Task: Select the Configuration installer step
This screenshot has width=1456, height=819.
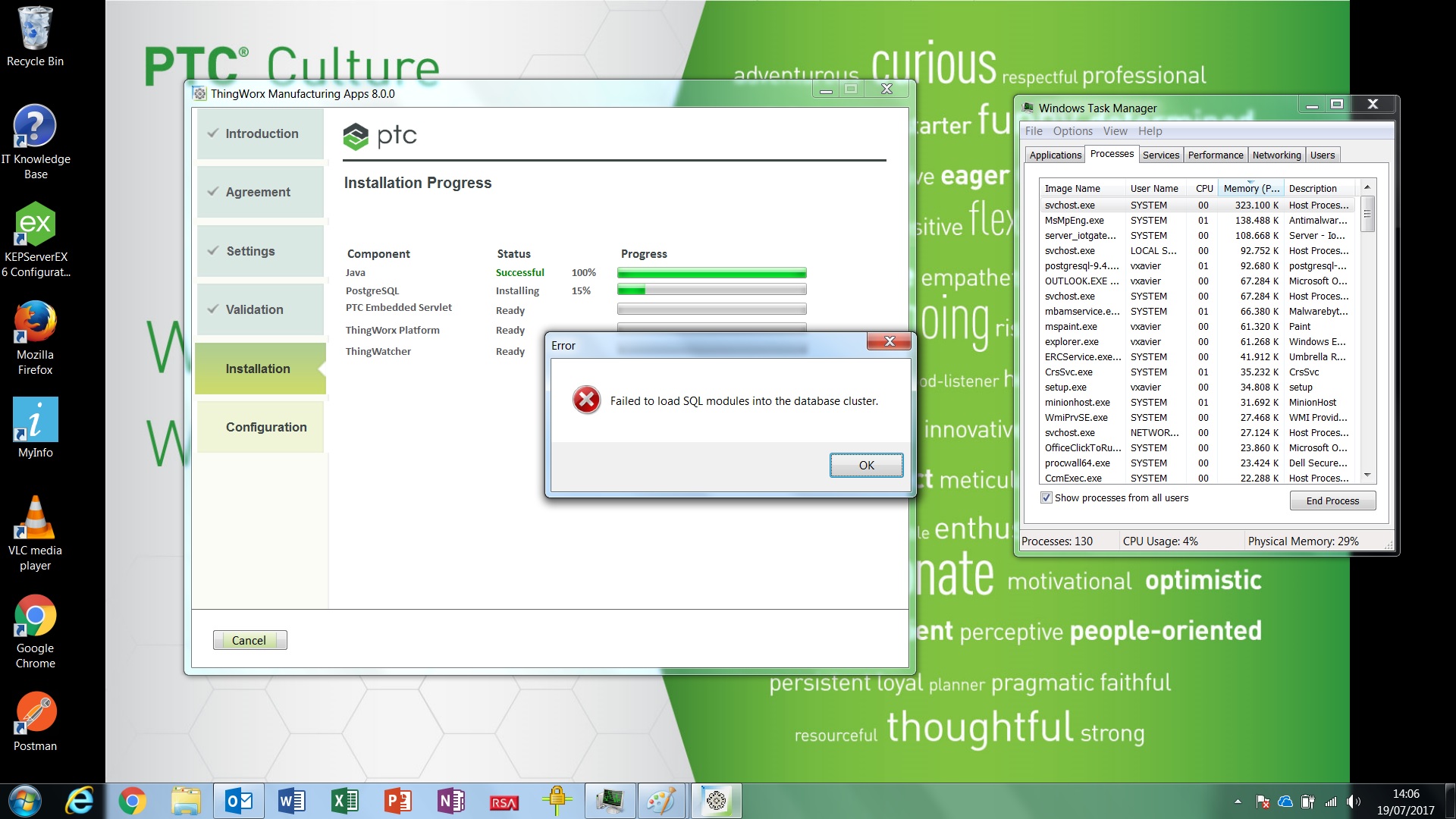Action: 260,427
